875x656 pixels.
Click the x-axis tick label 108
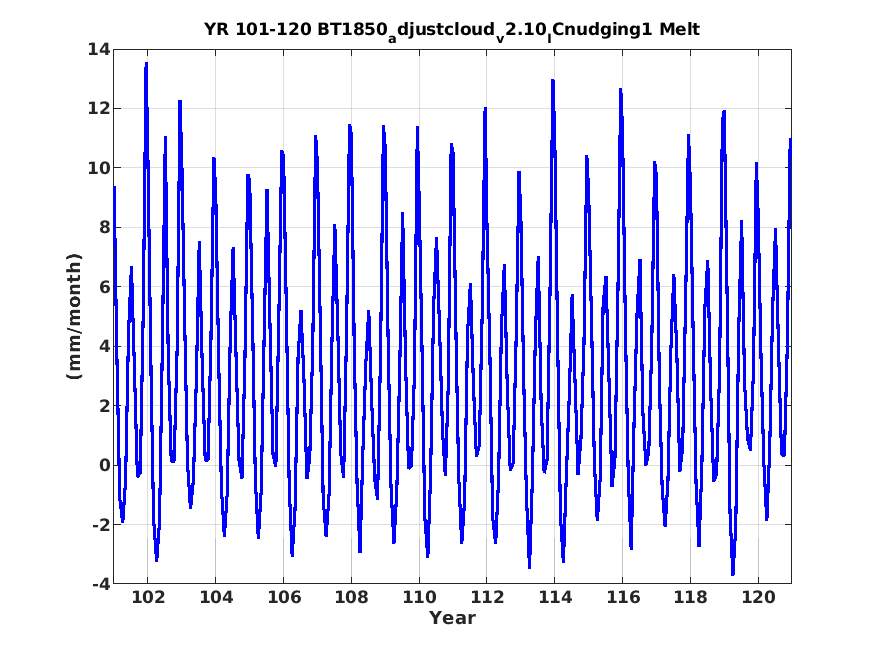click(x=352, y=597)
